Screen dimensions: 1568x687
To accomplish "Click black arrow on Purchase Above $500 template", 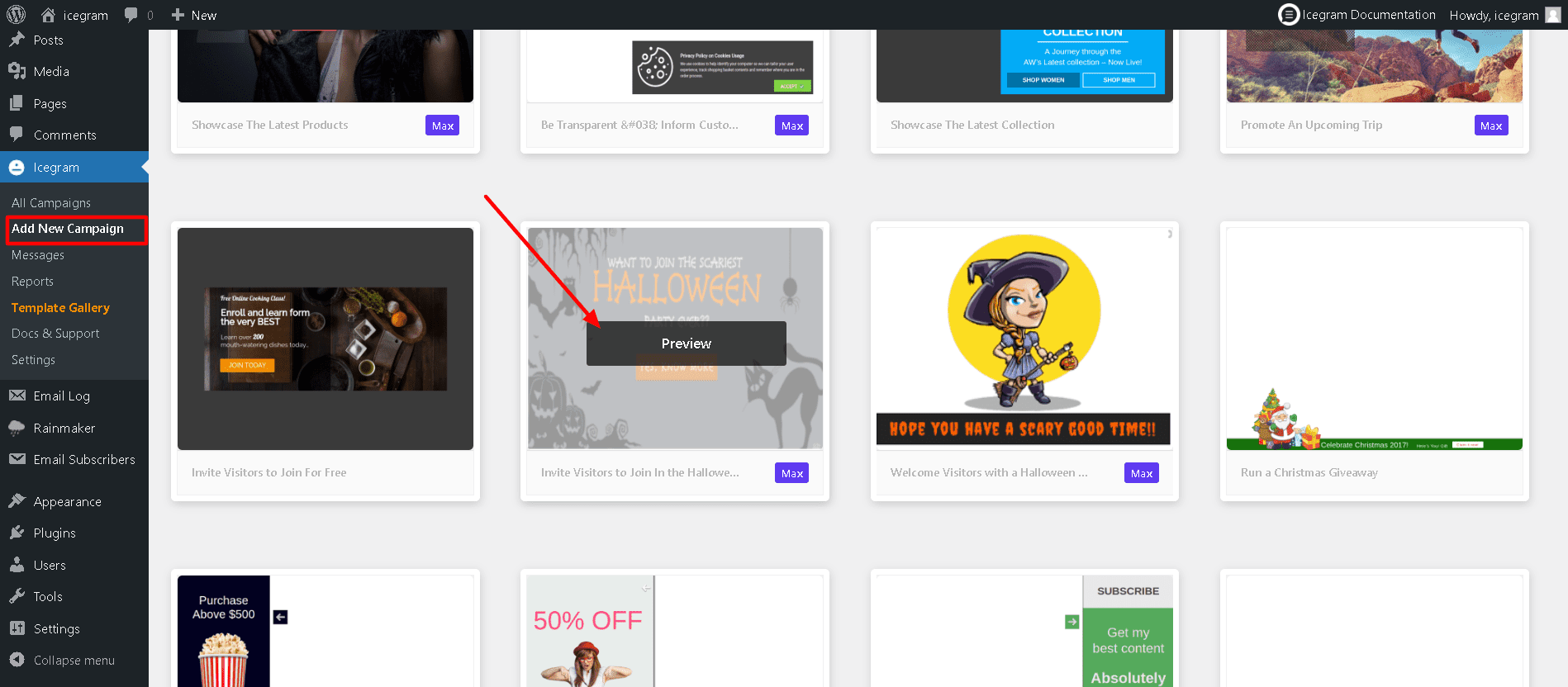I will (280, 617).
